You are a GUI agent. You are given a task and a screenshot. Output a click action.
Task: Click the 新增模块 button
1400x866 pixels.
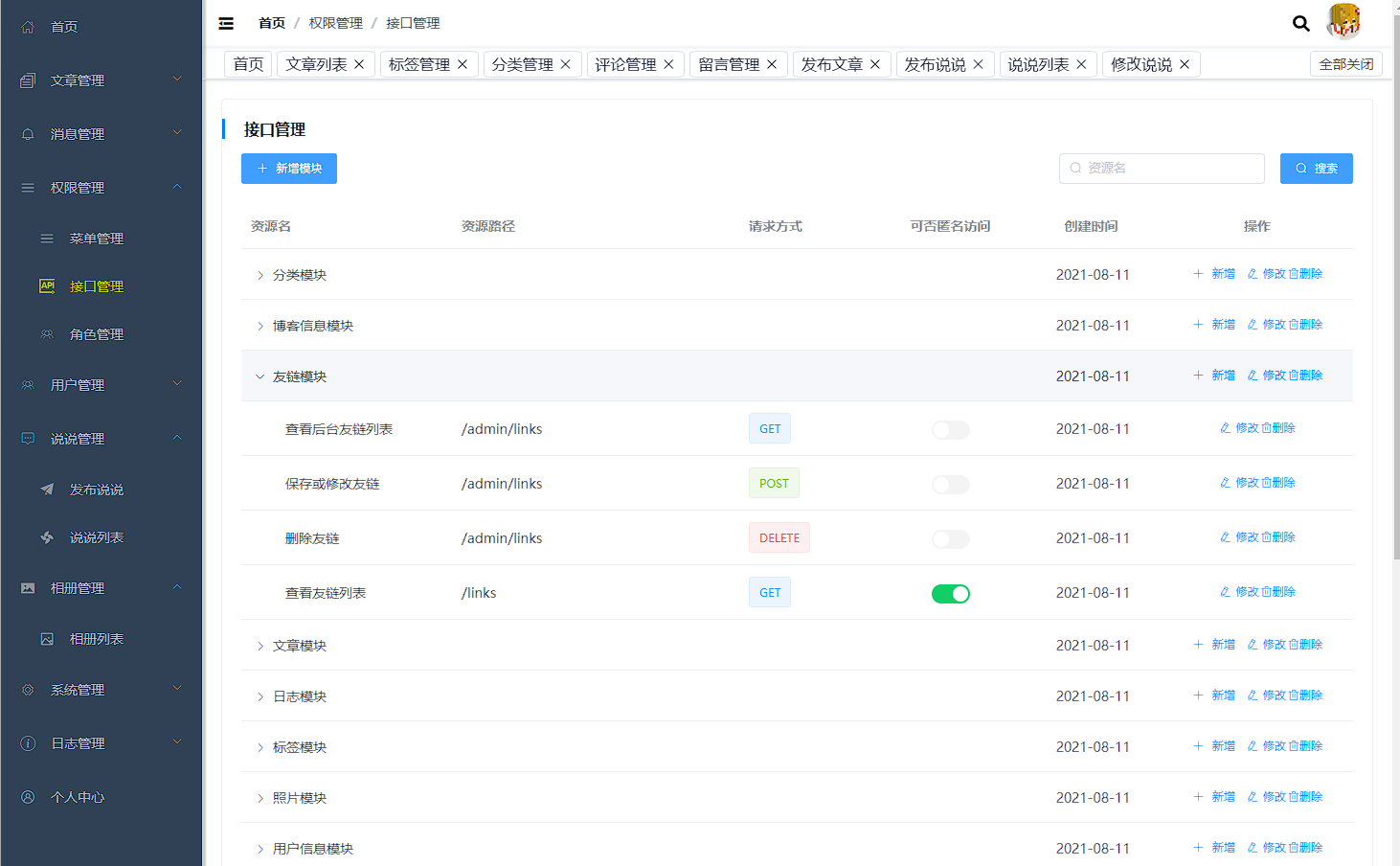(x=289, y=169)
